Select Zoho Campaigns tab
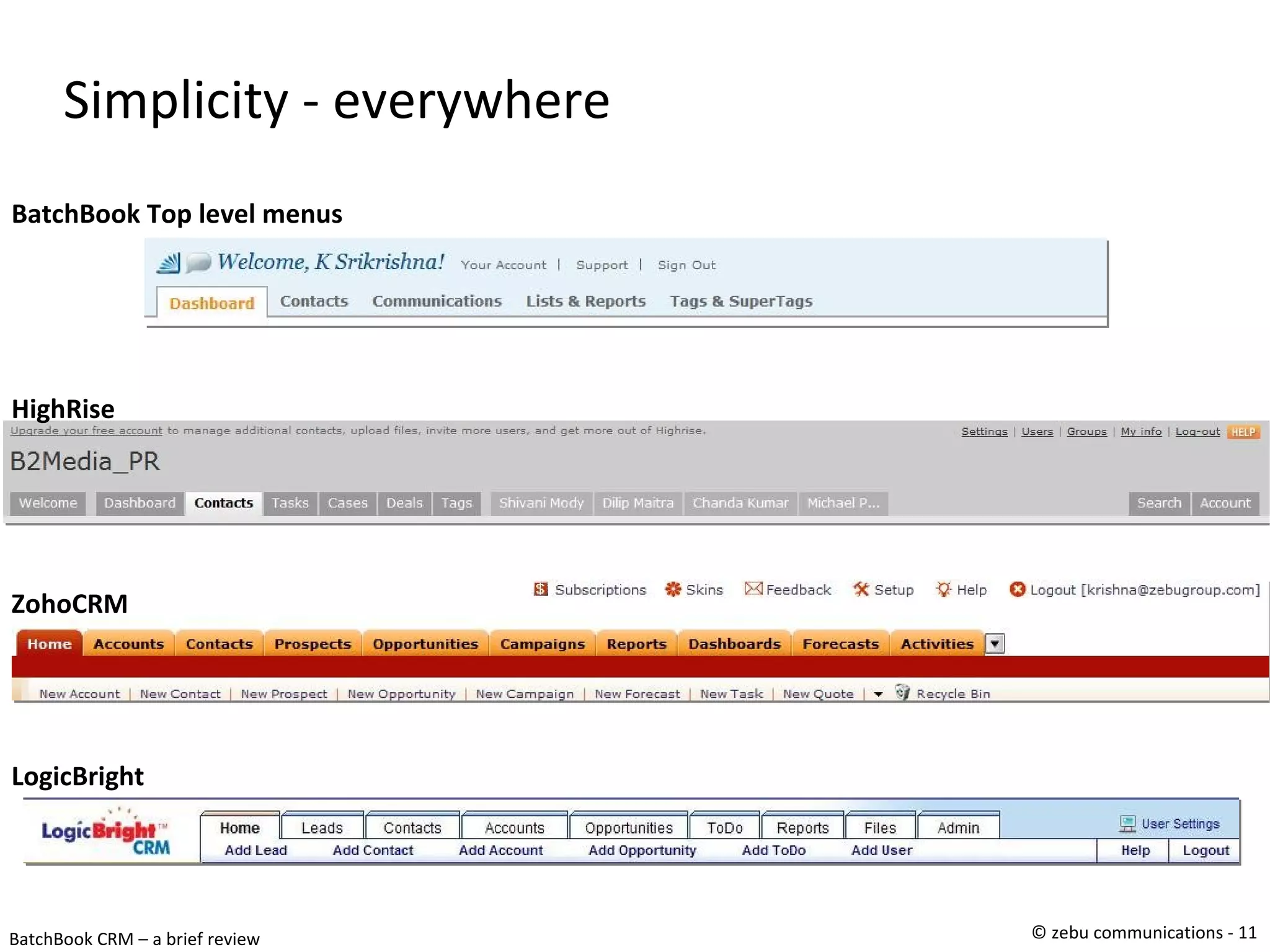This screenshot has height=952, width=1270. point(543,644)
